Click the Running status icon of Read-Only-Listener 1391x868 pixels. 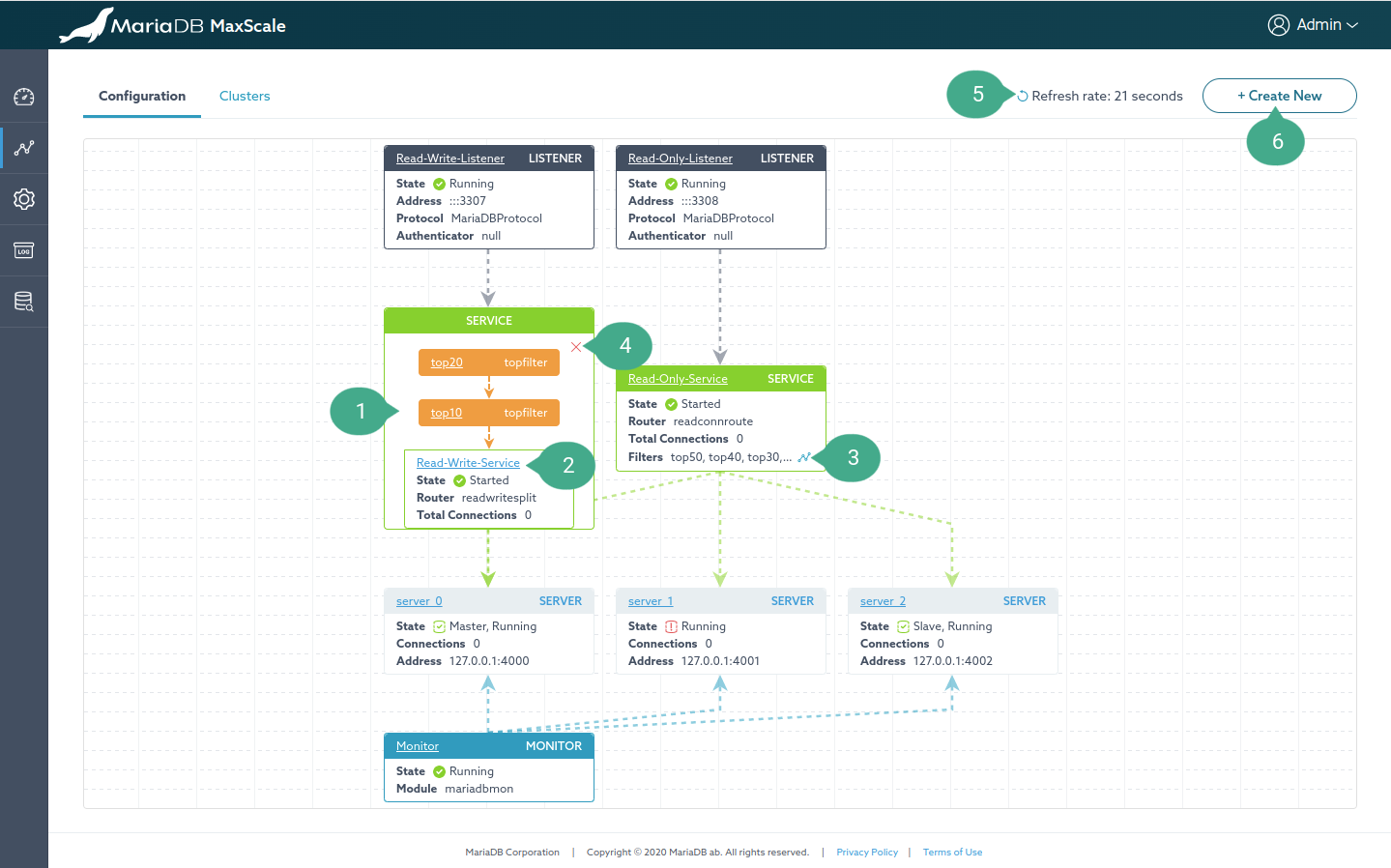[671, 184]
